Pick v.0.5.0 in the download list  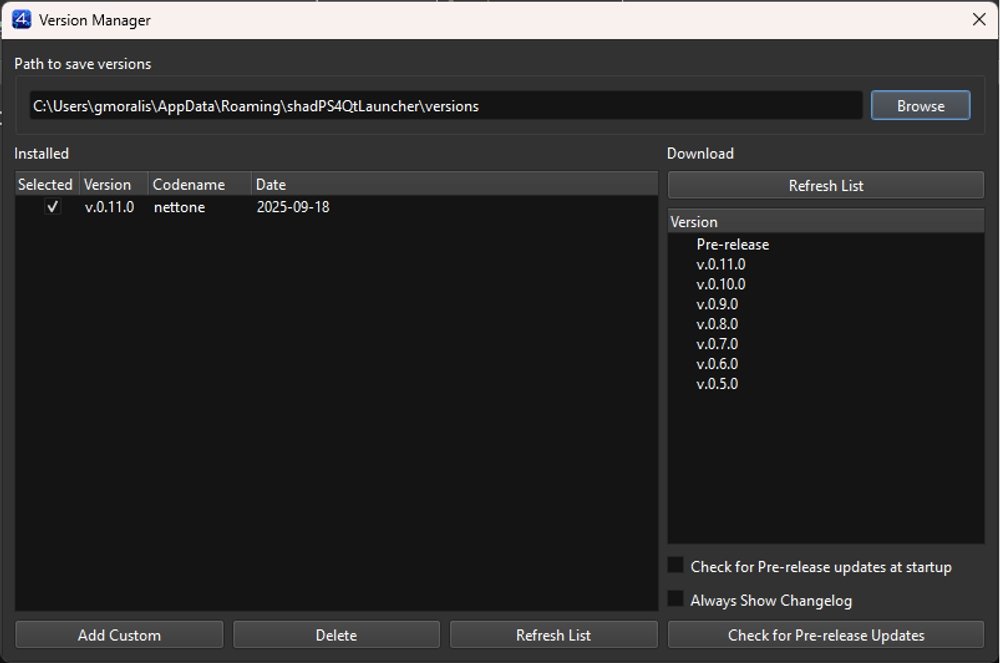[717, 384]
